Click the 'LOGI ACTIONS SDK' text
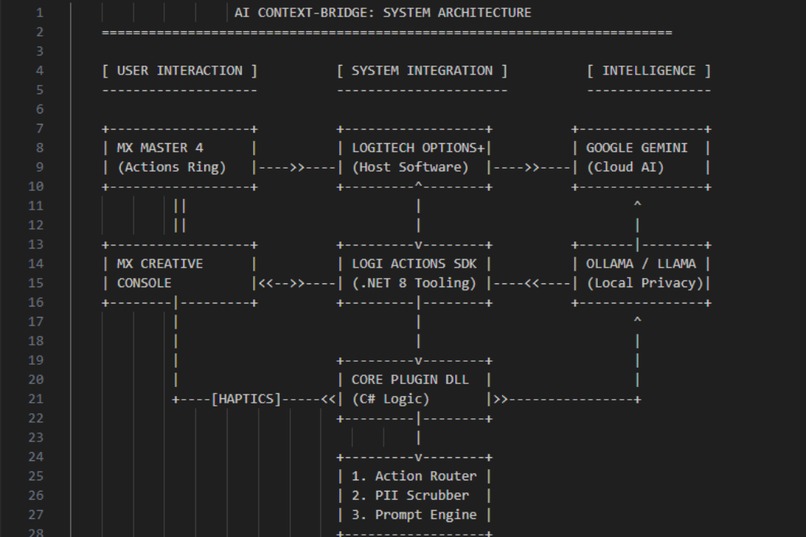Image resolution: width=806 pixels, height=537 pixels. 414,264
